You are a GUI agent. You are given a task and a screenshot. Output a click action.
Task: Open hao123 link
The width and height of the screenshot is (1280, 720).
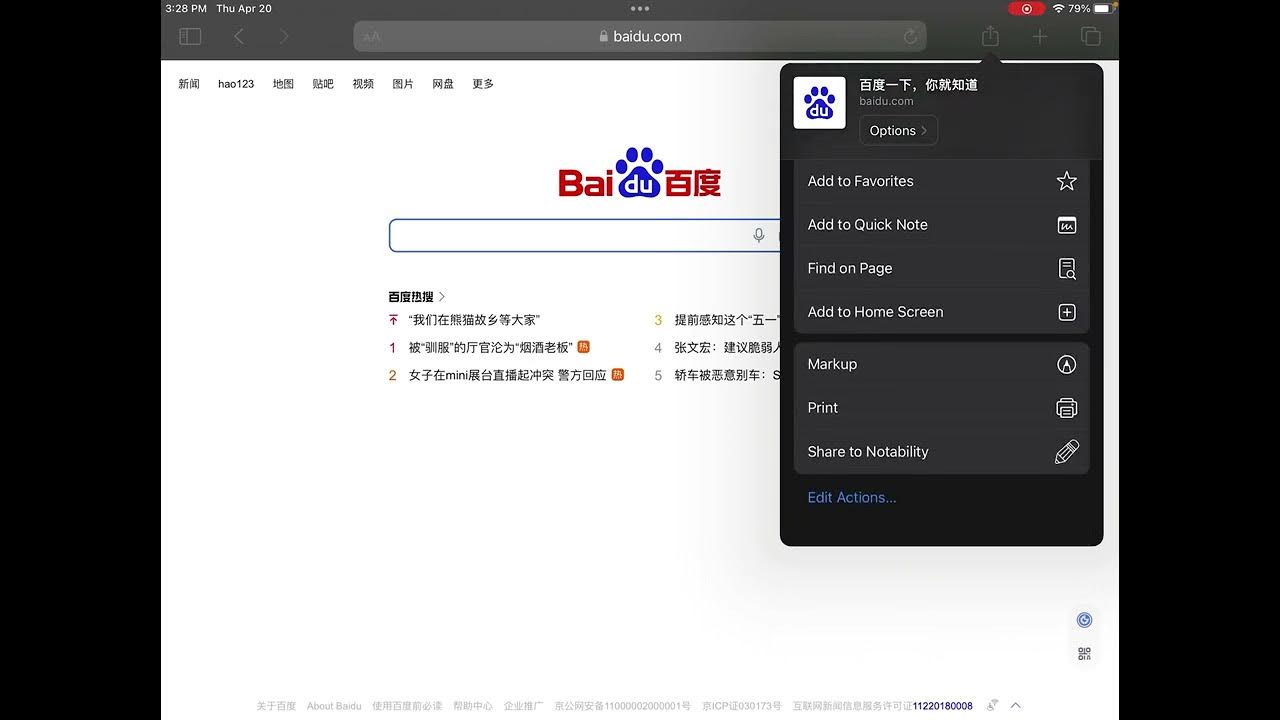coord(236,84)
